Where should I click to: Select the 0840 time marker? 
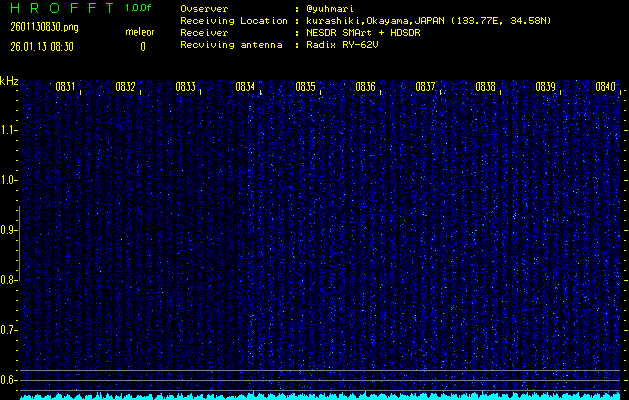click(x=605, y=87)
